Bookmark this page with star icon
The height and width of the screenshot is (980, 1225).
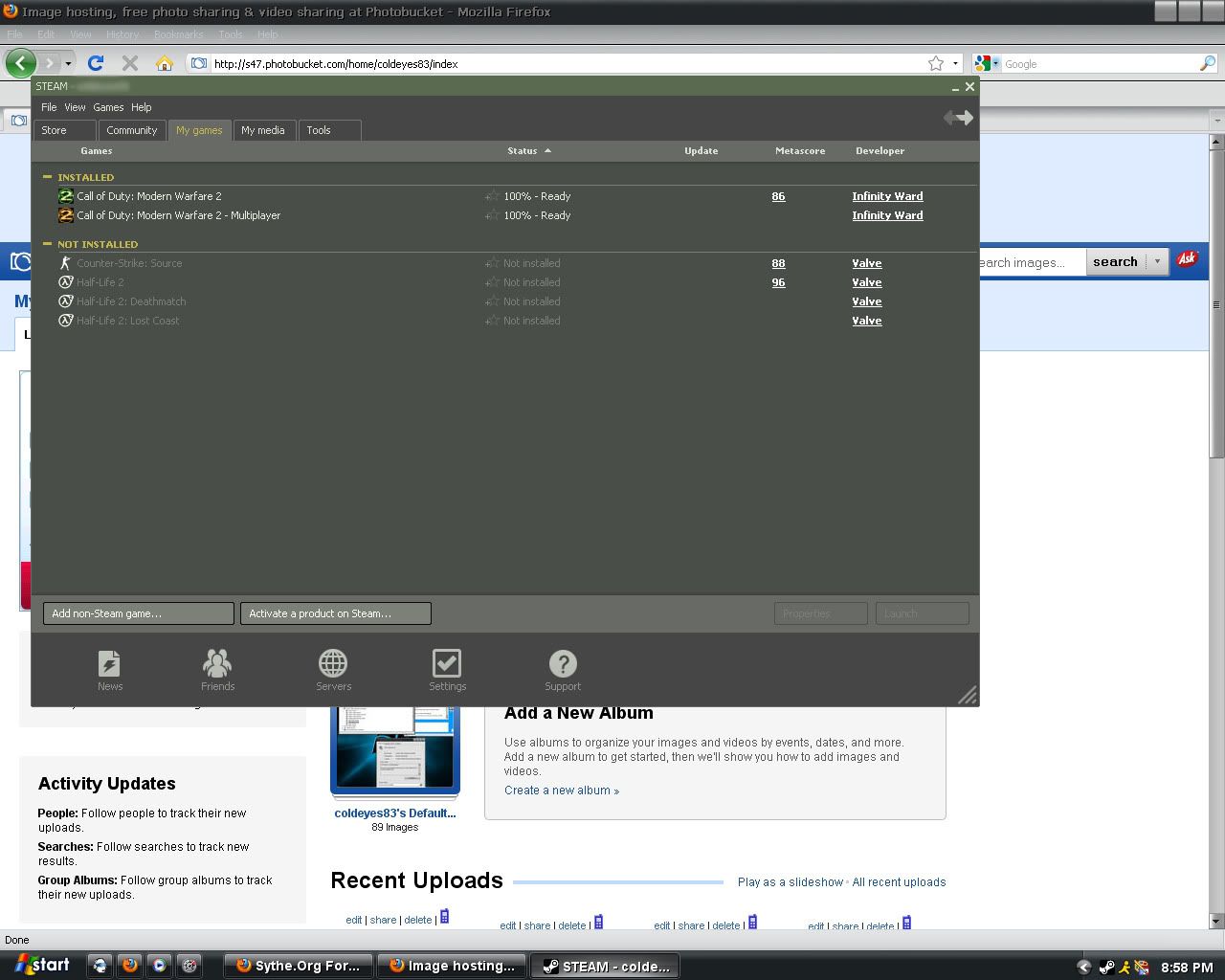click(936, 63)
